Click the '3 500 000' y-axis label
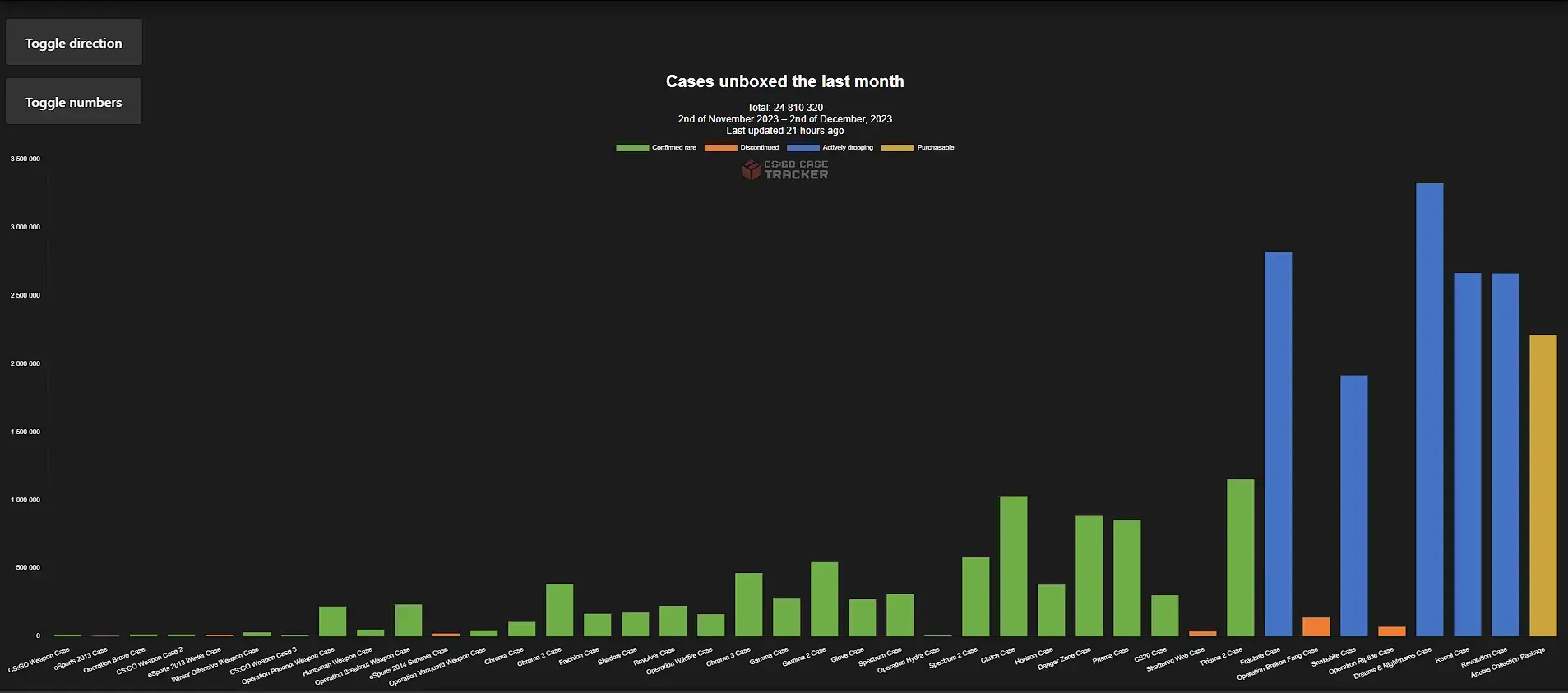The height and width of the screenshot is (693, 1568). [25, 159]
